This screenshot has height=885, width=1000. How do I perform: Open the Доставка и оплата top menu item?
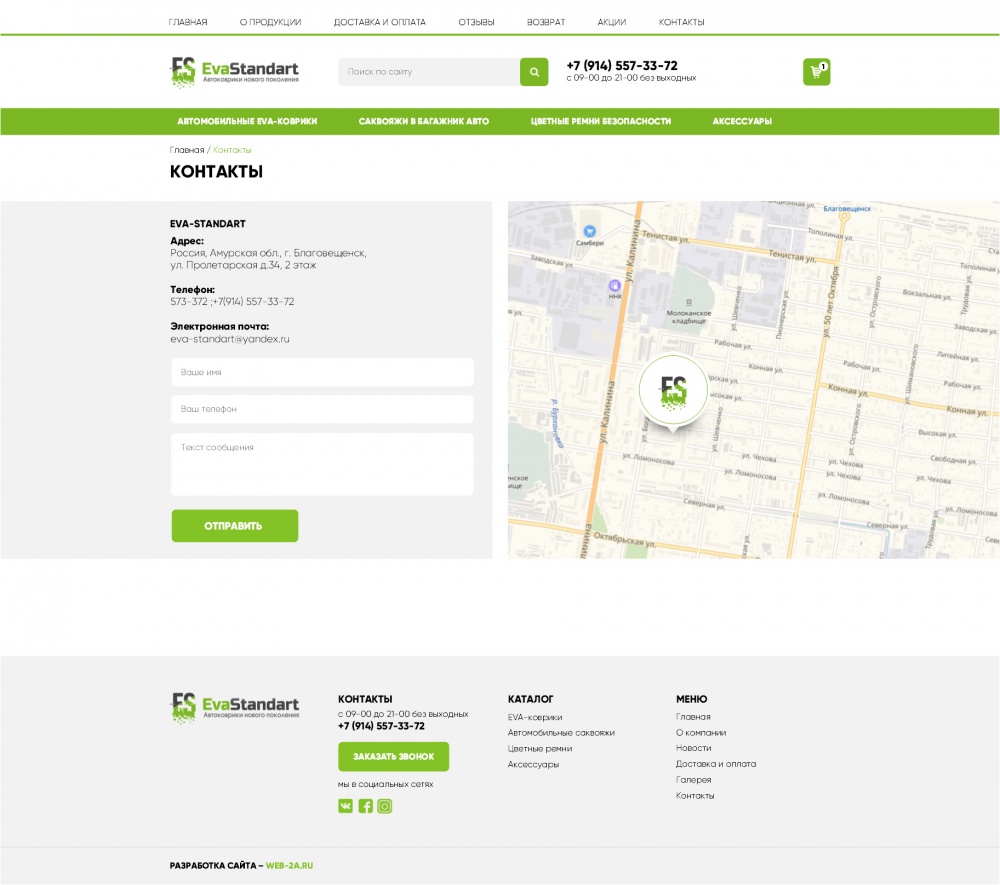click(379, 22)
